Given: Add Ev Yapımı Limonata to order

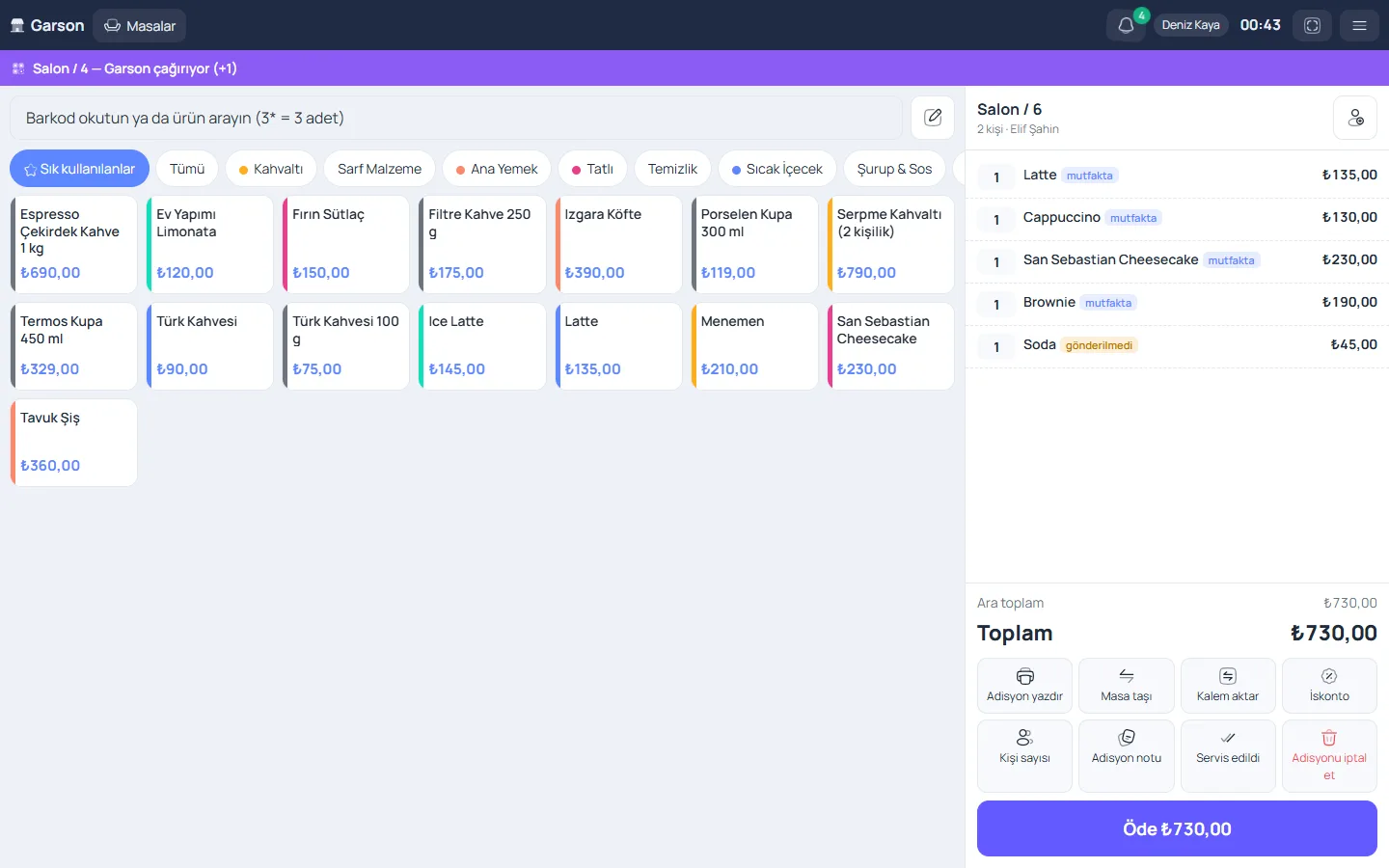Looking at the screenshot, I should coord(210,245).
